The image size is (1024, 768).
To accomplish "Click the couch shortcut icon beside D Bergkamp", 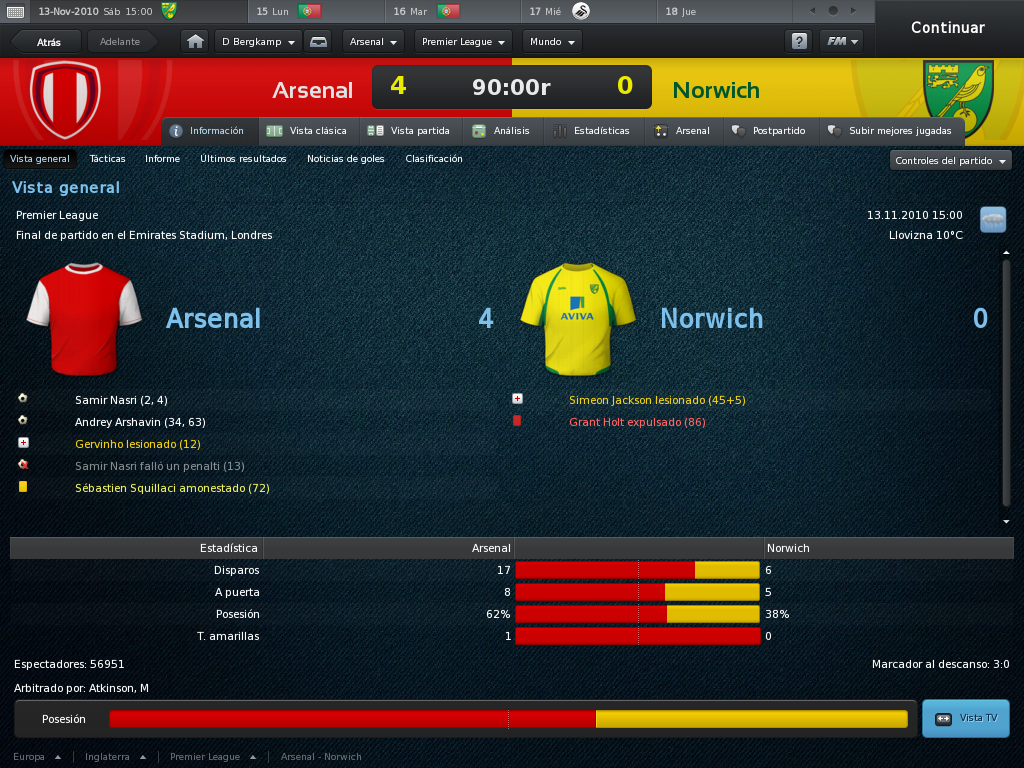I will pyautogui.click(x=318, y=42).
